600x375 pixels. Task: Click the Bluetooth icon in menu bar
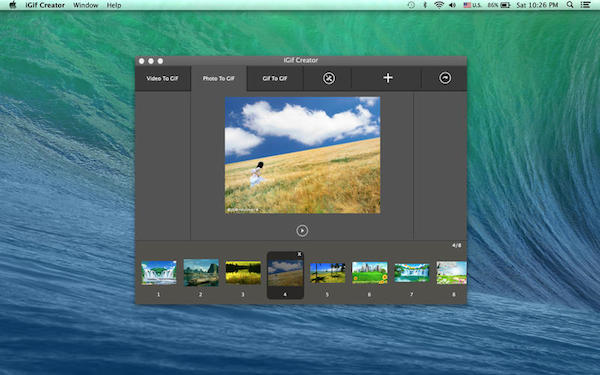tap(425, 5)
